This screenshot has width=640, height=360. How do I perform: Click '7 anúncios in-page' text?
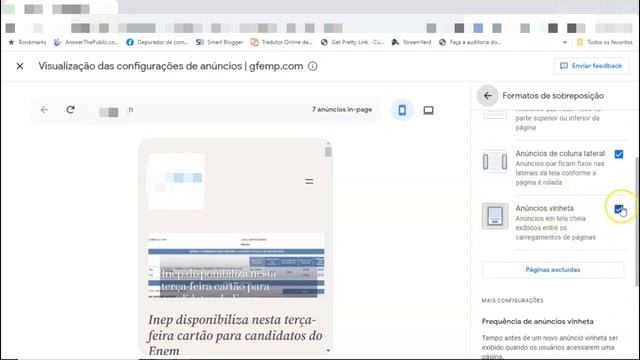pyautogui.click(x=342, y=109)
